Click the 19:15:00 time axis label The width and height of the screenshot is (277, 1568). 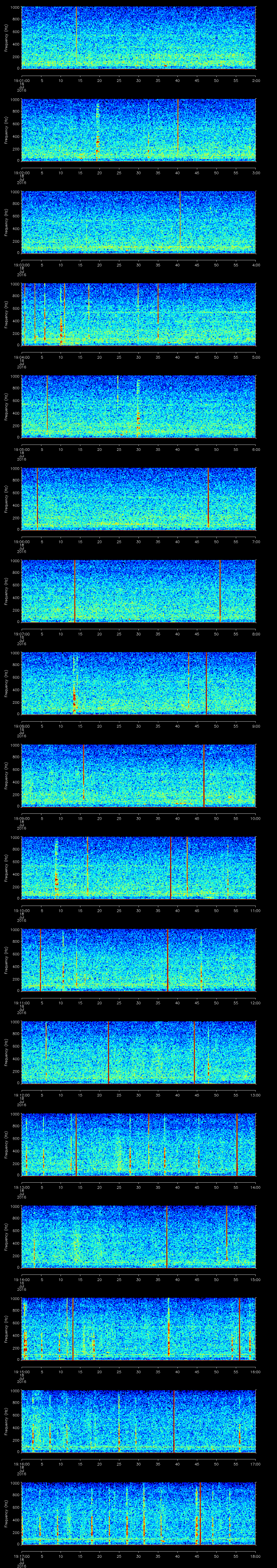[21, 1371]
